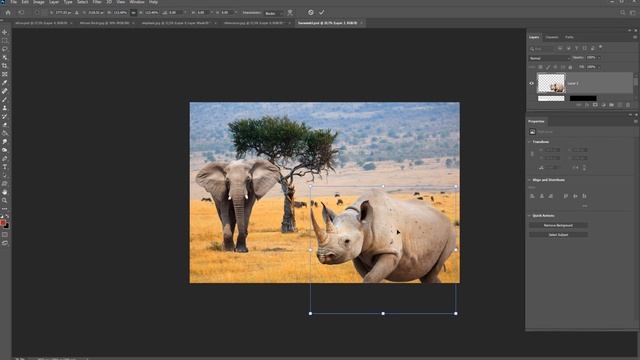
Task: Select the Frame tool
Action: coord(4,74)
